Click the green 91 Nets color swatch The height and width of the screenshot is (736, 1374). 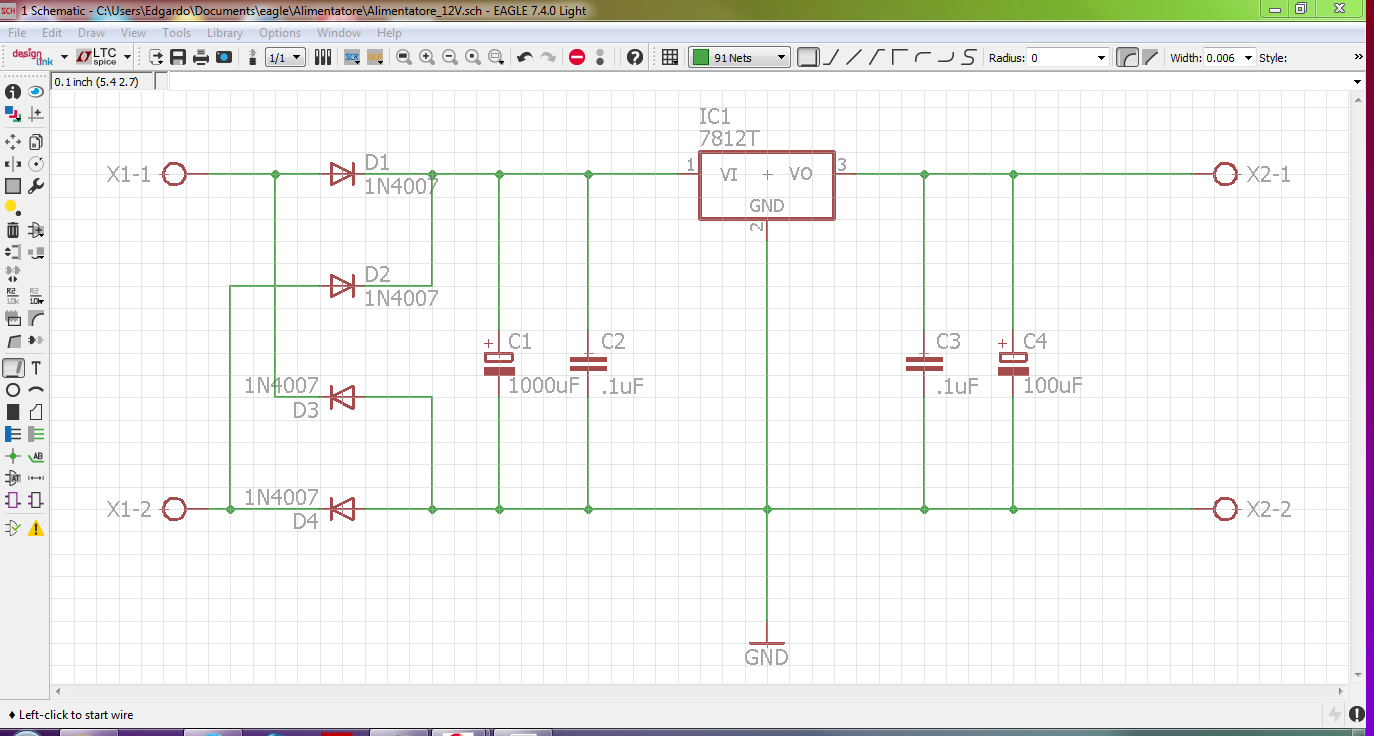701,57
